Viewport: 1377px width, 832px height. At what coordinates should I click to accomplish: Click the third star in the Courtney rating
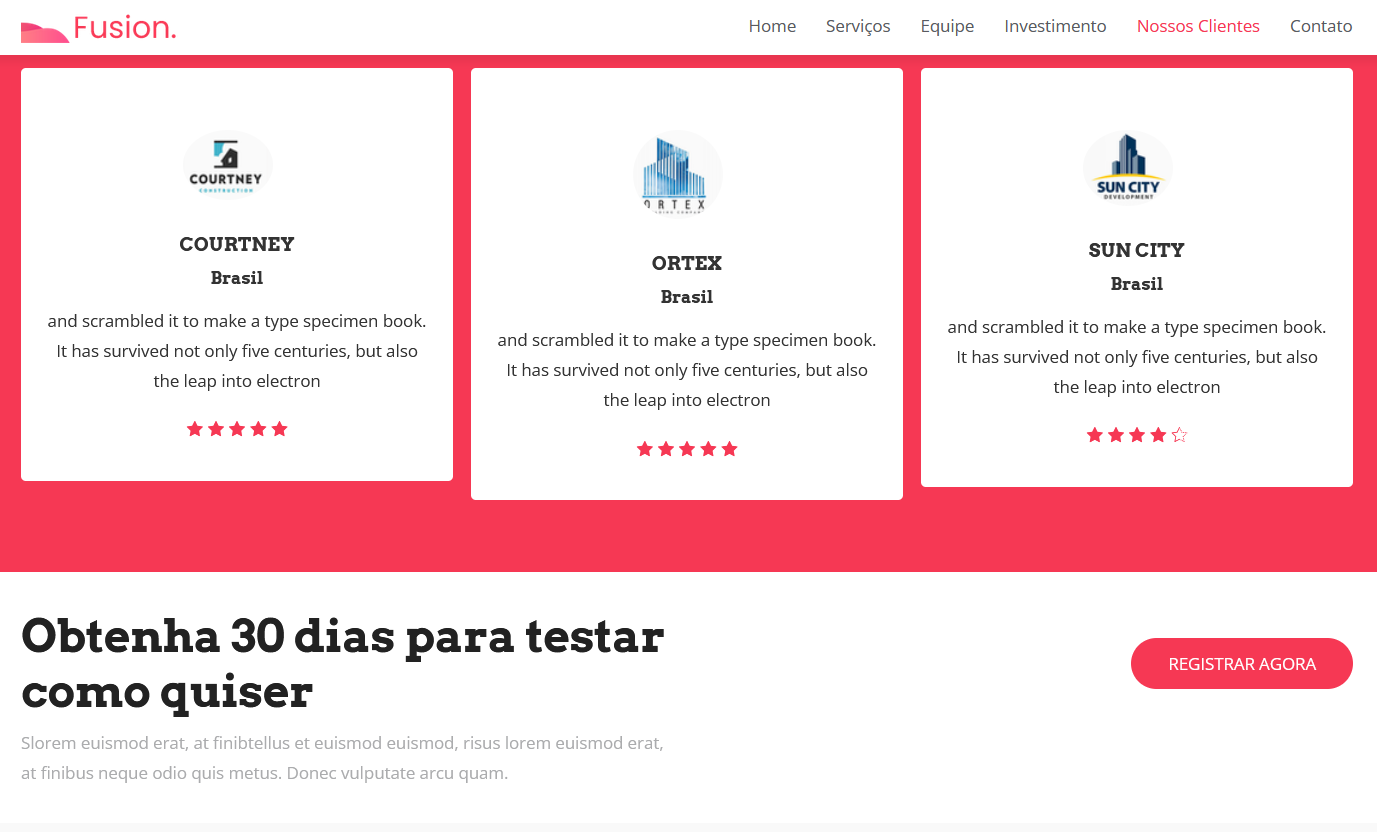237,429
